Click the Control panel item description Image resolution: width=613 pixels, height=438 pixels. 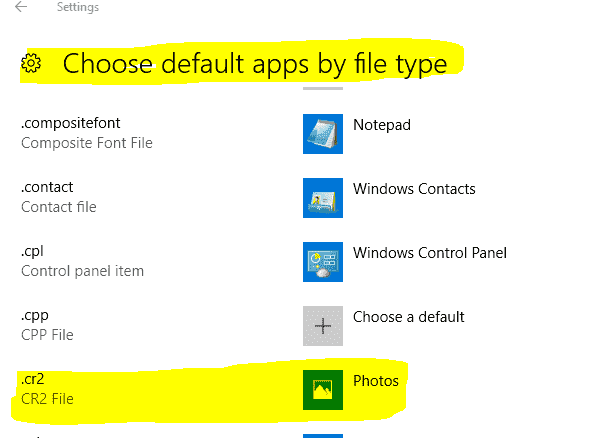click(82, 271)
